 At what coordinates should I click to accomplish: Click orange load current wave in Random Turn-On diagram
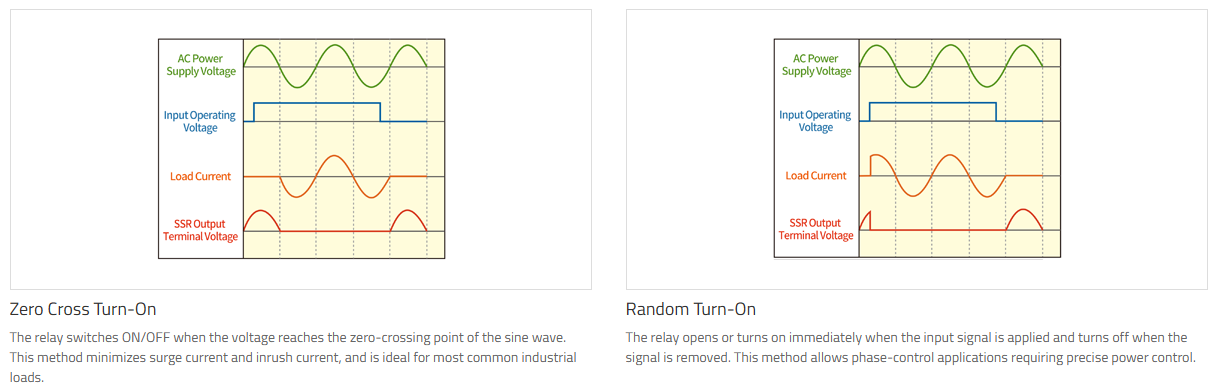point(951,176)
